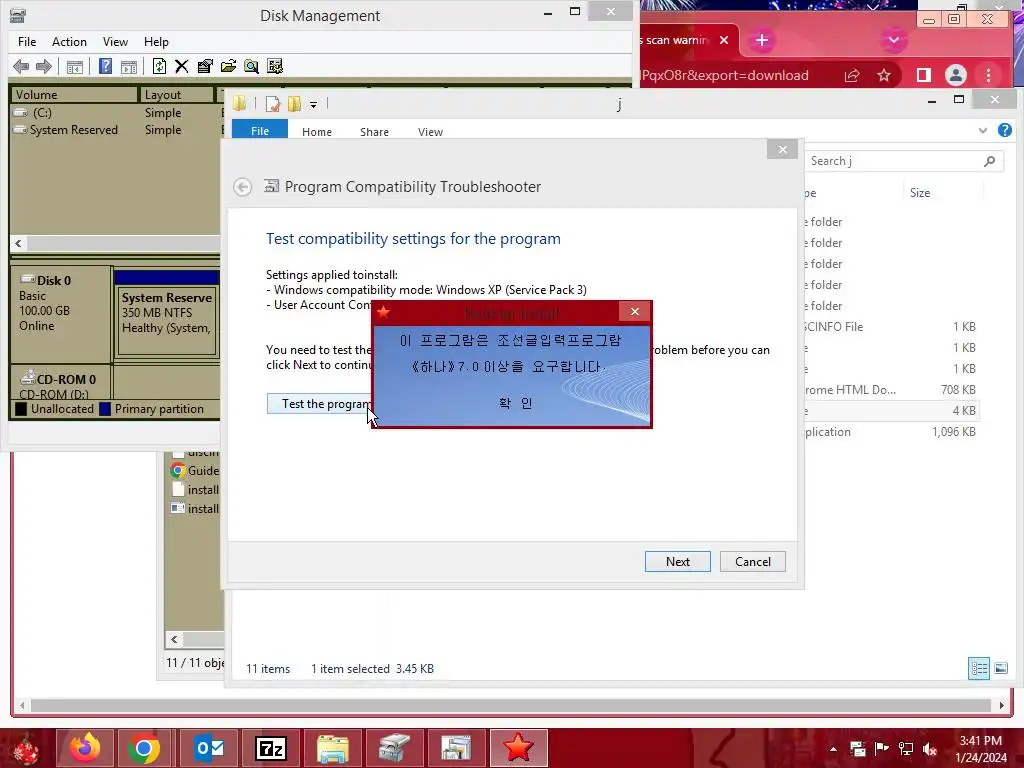Screen dimensions: 1024x768
Task: Click Test the program button
Action: click(x=319, y=404)
